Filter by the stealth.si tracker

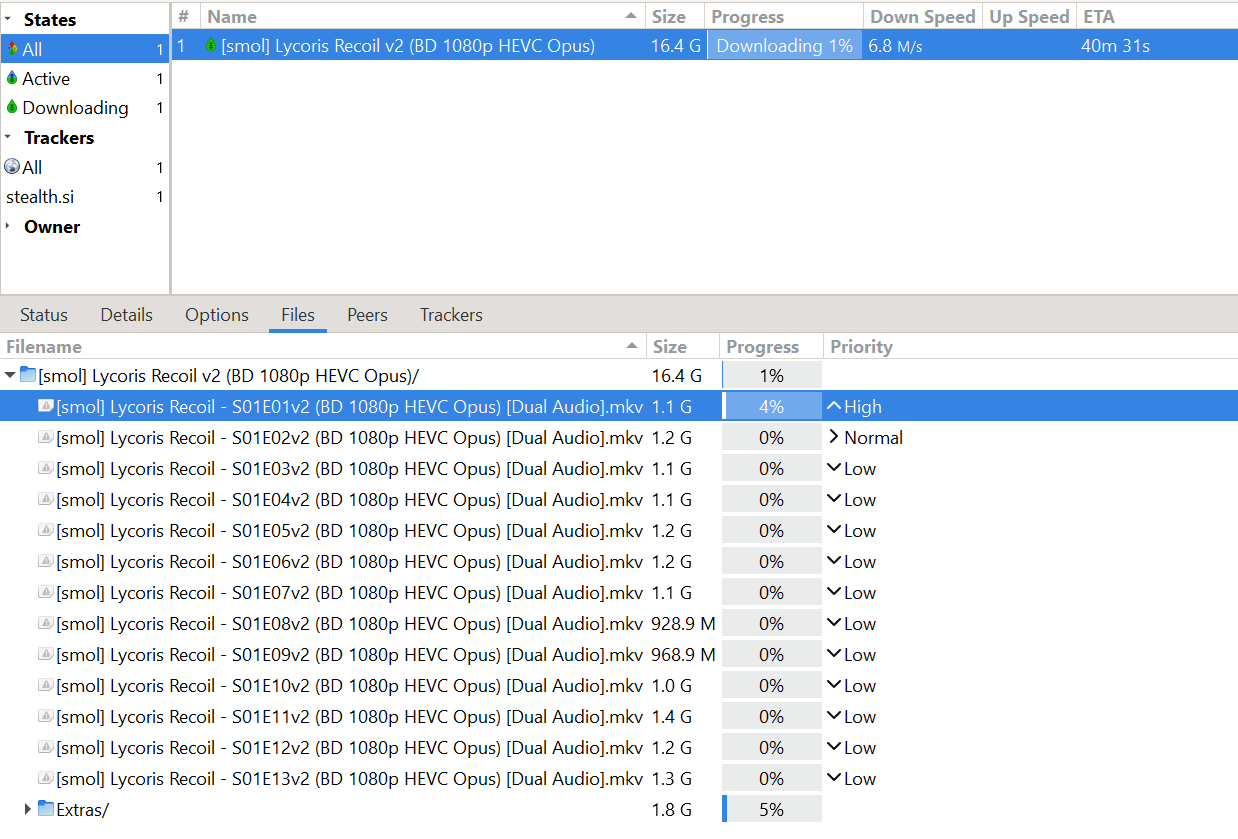click(84, 197)
